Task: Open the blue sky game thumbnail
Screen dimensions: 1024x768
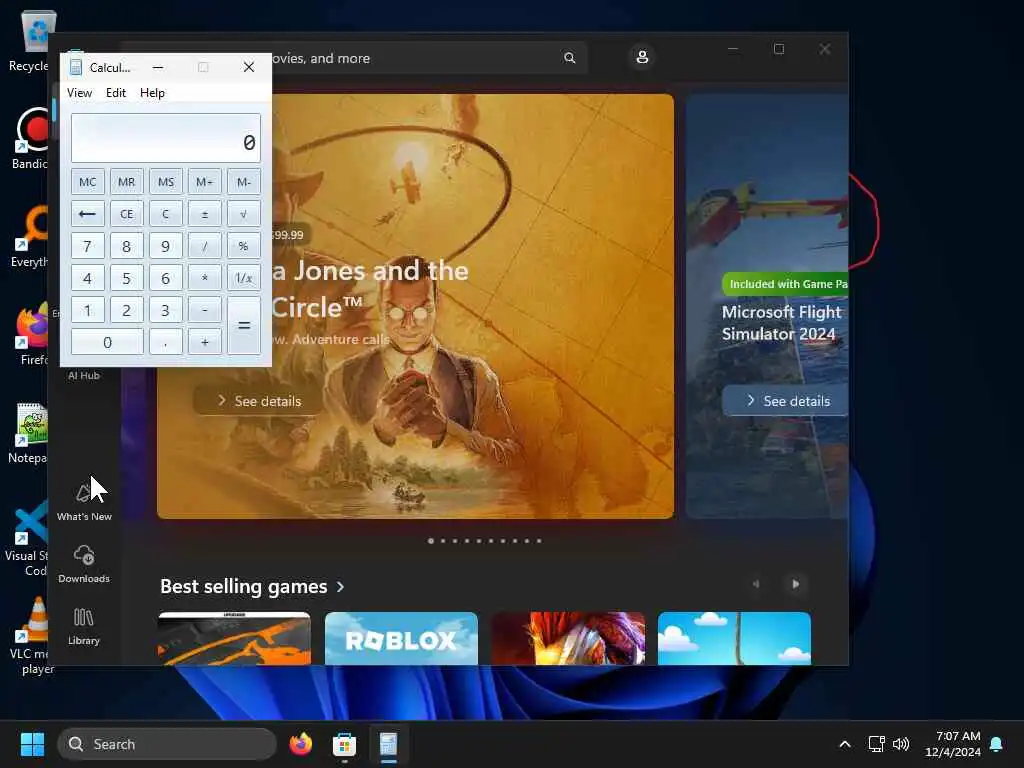Action: point(734,638)
